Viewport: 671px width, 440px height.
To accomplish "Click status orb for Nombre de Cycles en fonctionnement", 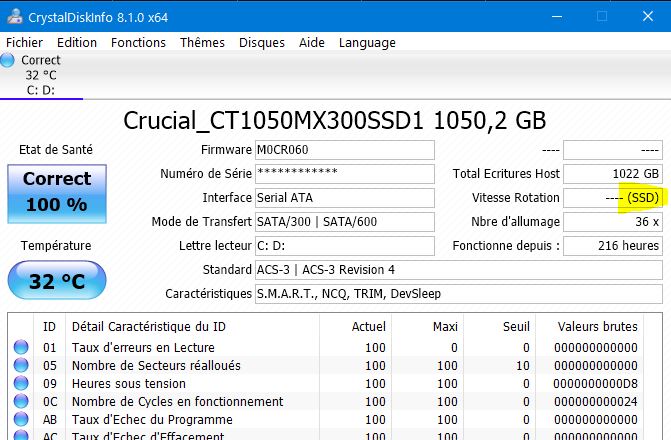I will pyautogui.click(x=21, y=401).
